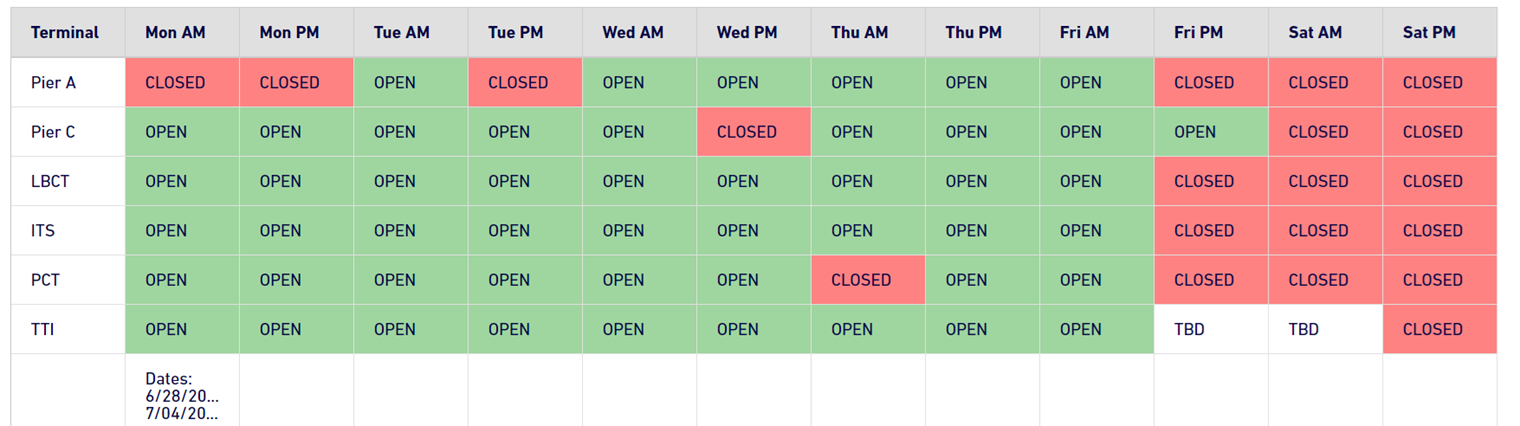Click the Dates cell under Mon AM

click(182, 390)
